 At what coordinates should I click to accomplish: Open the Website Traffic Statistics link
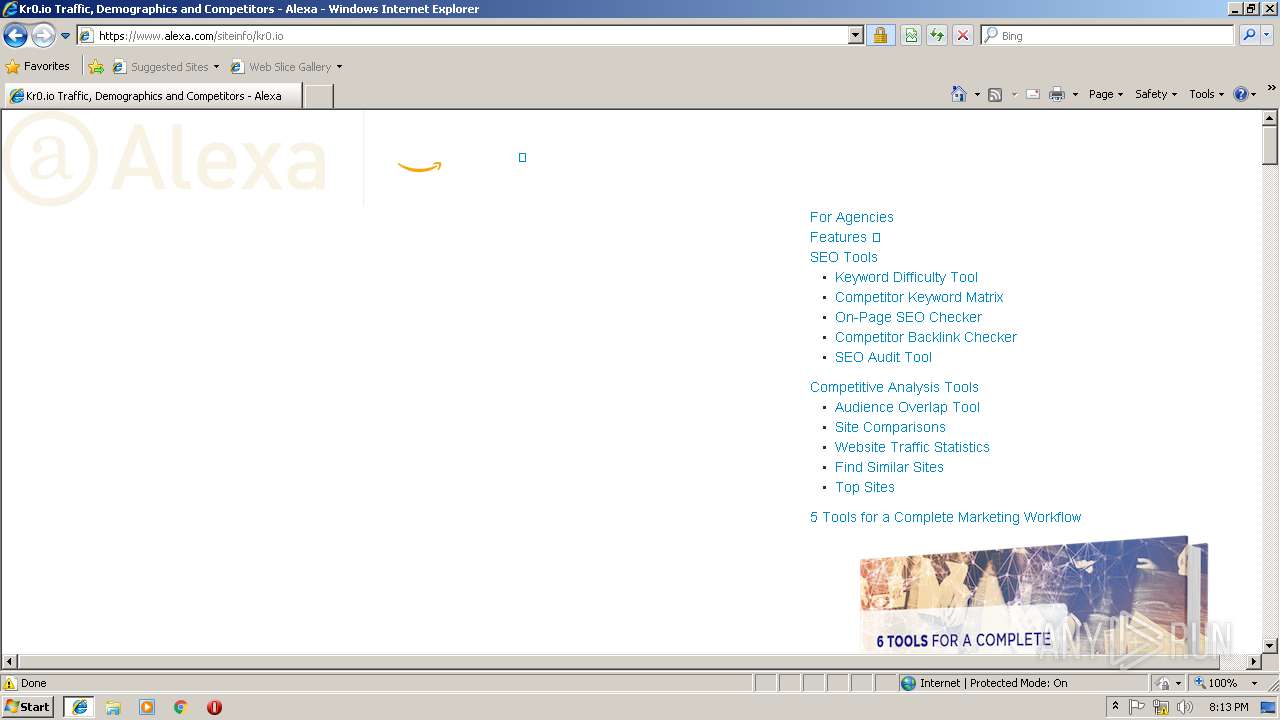912,447
